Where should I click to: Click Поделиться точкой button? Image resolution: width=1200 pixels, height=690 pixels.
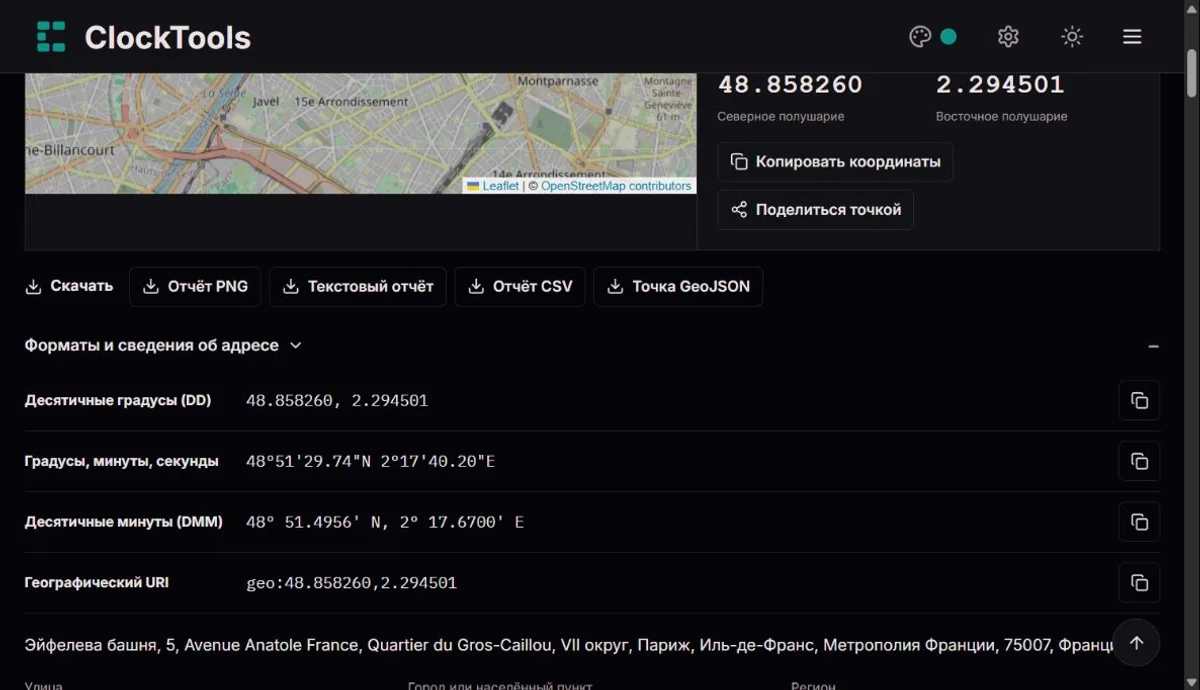pos(815,210)
